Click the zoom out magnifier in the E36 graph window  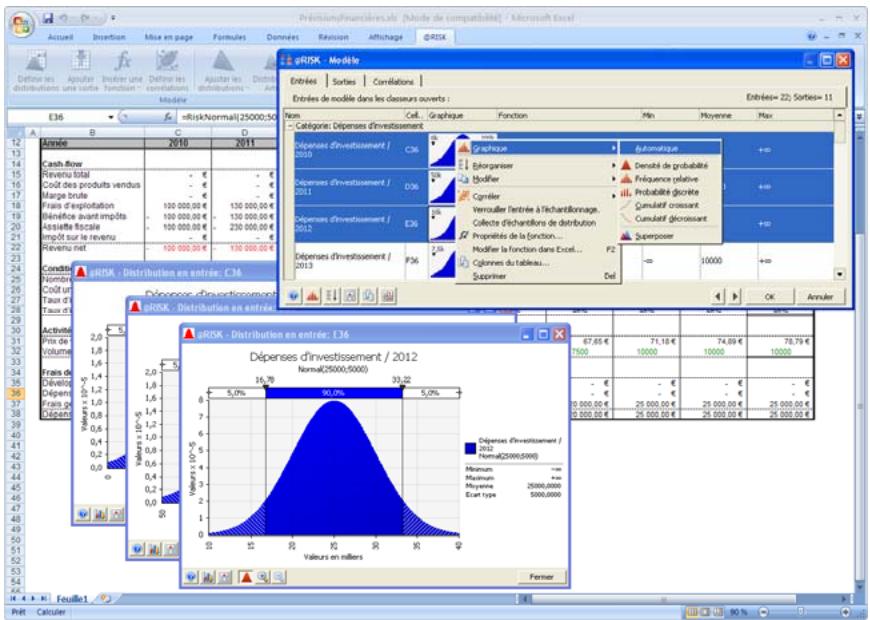(279, 577)
